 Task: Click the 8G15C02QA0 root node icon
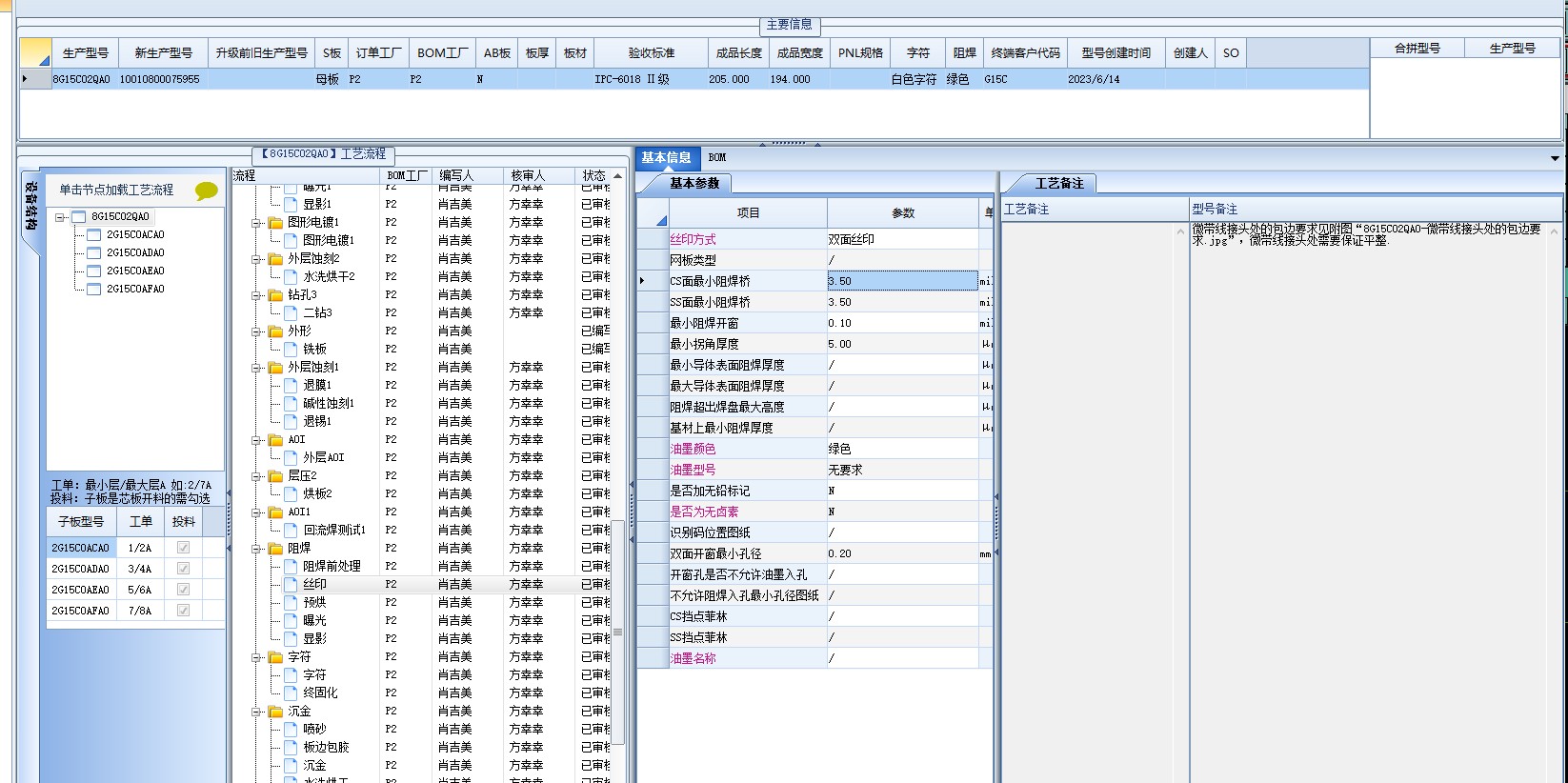click(79, 217)
